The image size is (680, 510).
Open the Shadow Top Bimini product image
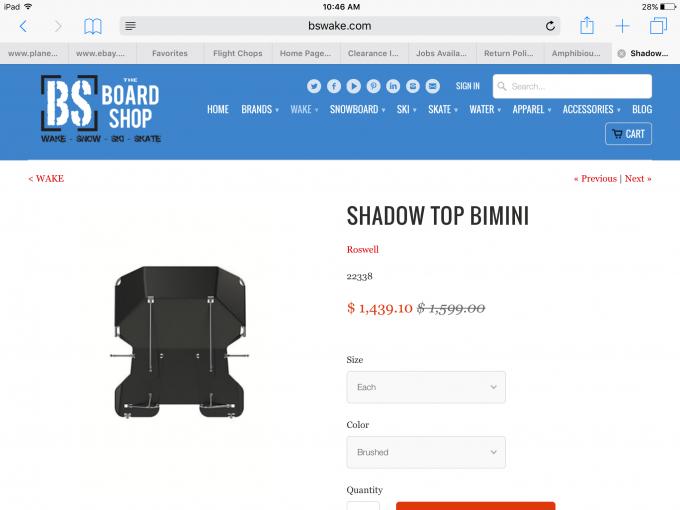click(180, 342)
